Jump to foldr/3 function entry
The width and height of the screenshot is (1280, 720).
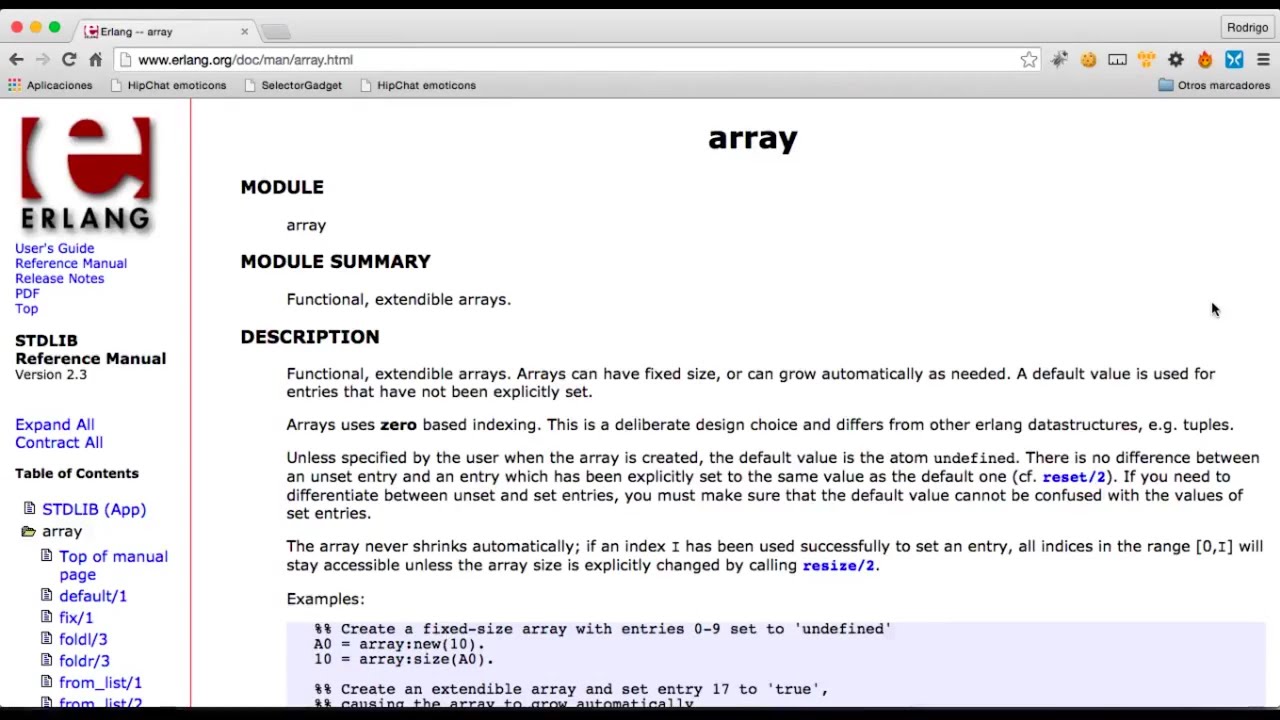[x=84, y=661]
